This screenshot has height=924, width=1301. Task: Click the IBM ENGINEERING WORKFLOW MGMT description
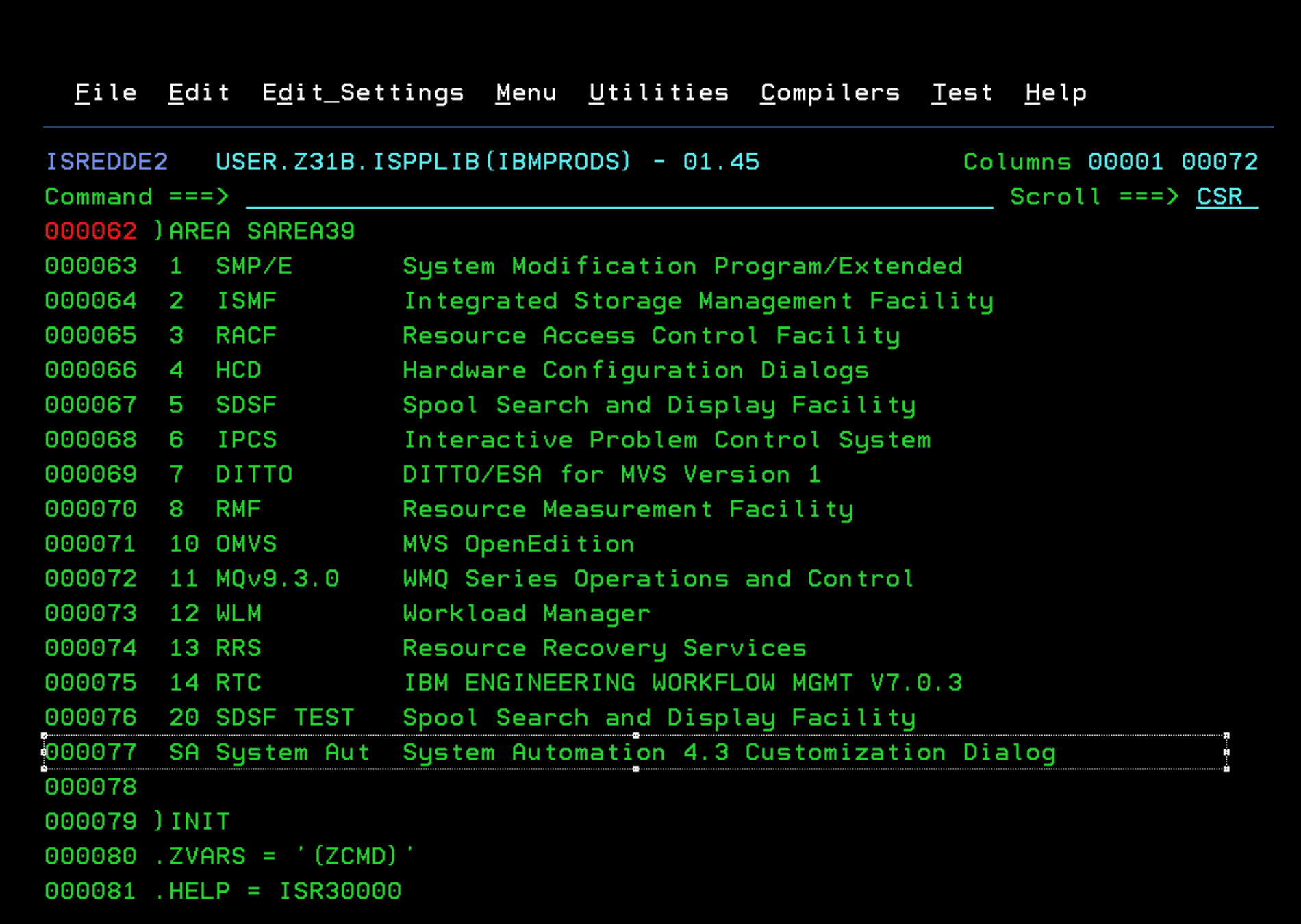click(x=682, y=683)
